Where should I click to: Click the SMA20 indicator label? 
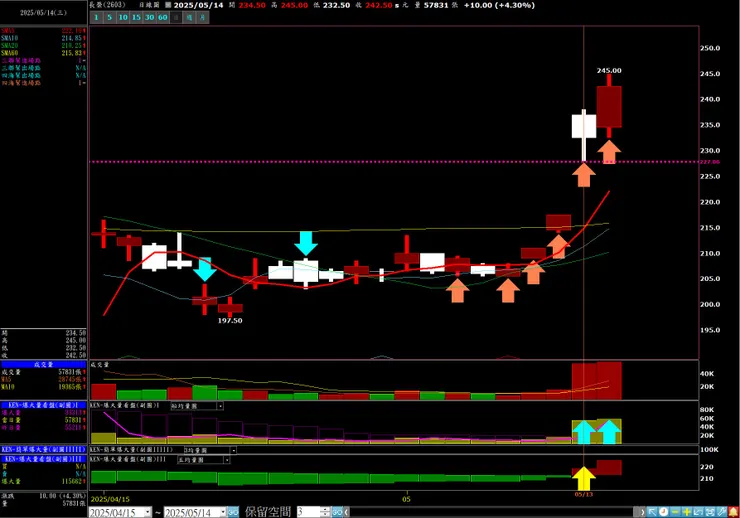9,46
